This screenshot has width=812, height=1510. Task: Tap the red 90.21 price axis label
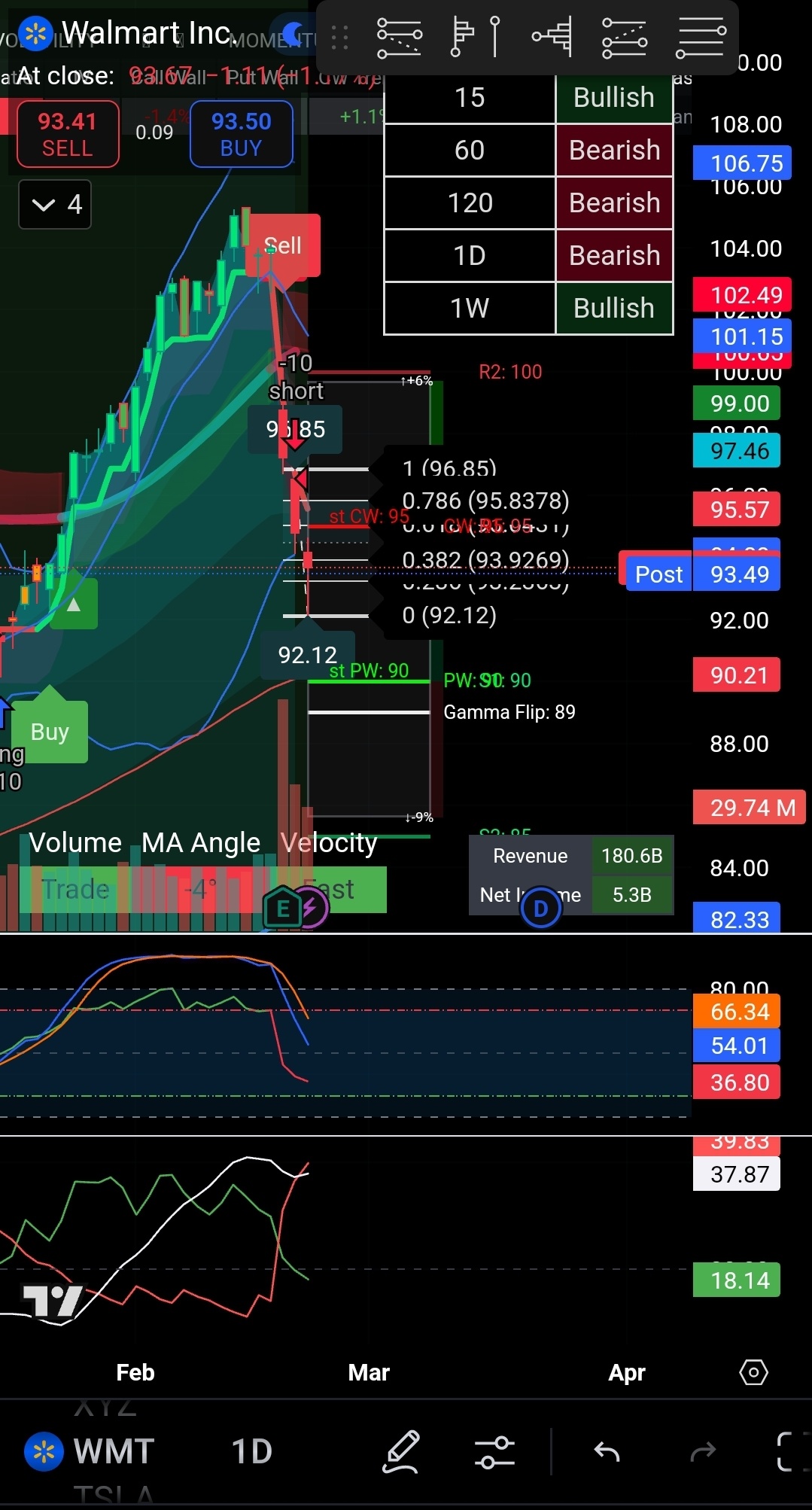[x=736, y=675]
